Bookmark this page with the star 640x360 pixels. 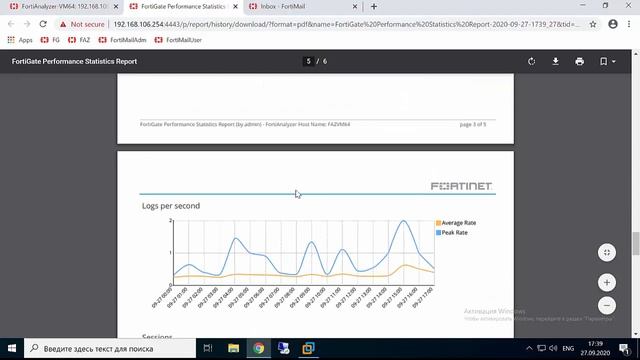tap(593, 24)
